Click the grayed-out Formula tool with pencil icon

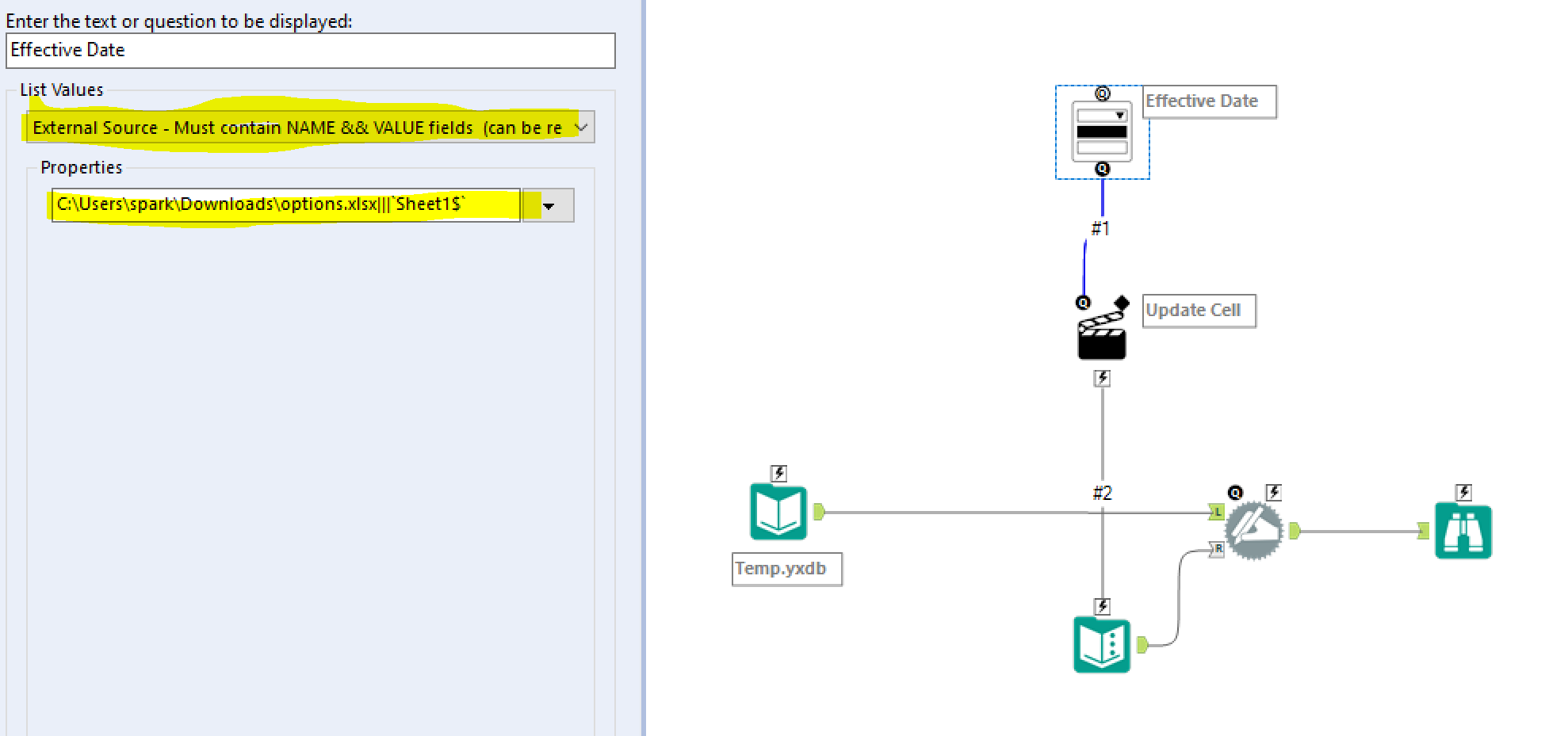pyautogui.click(x=1254, y=529)
